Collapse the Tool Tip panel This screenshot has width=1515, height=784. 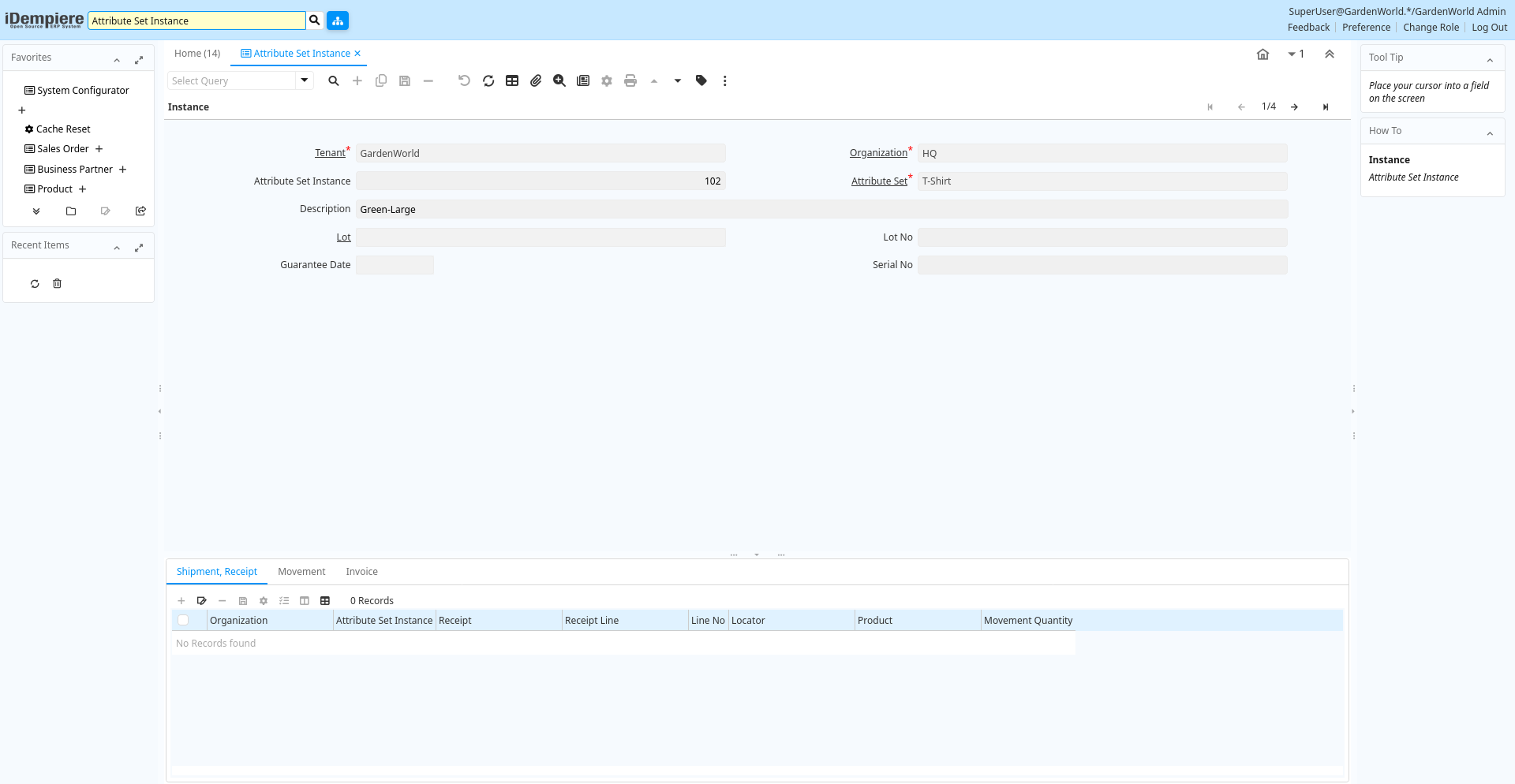point(1490,60)
